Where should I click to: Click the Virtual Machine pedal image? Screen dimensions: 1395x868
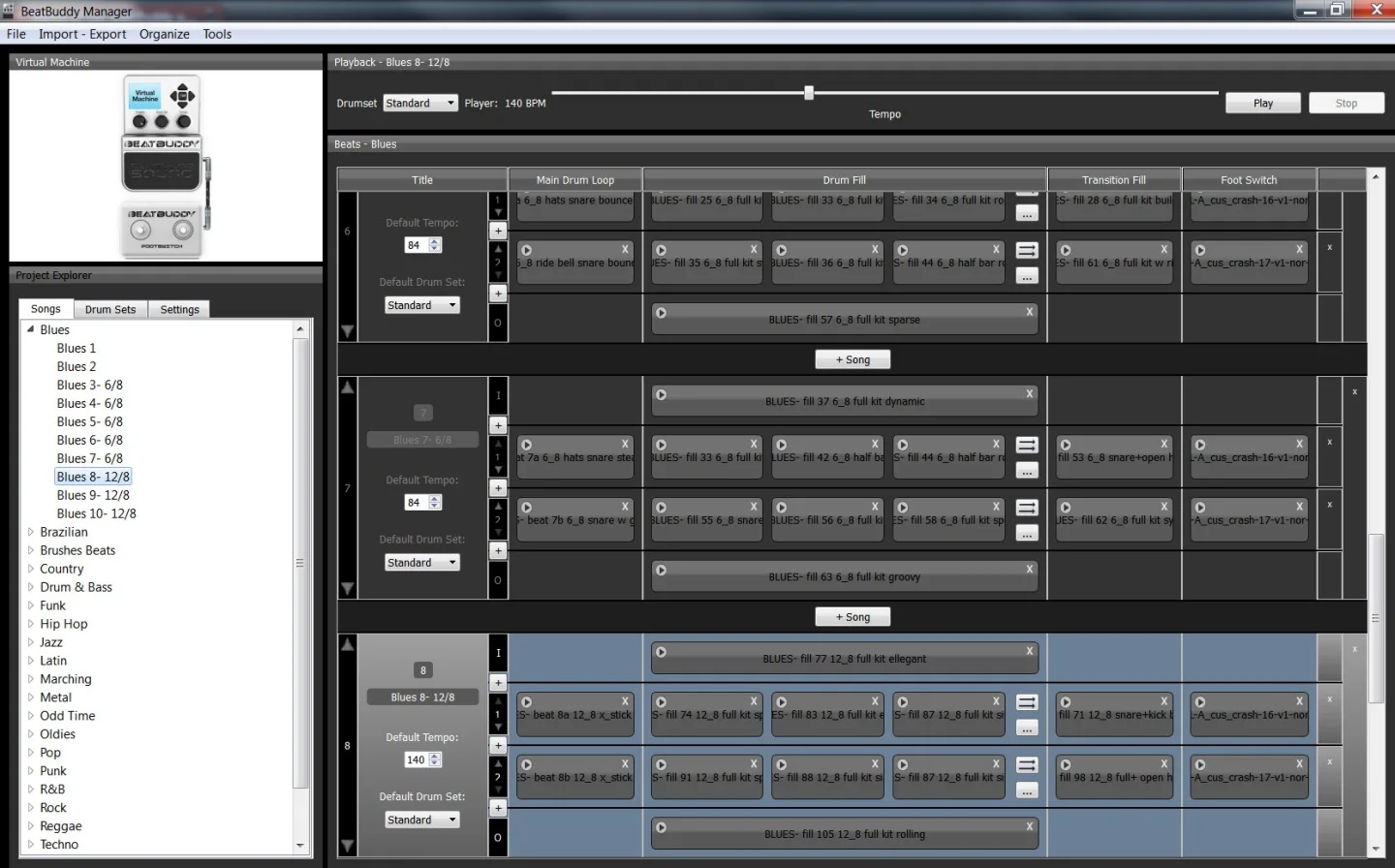pos(165,165)
